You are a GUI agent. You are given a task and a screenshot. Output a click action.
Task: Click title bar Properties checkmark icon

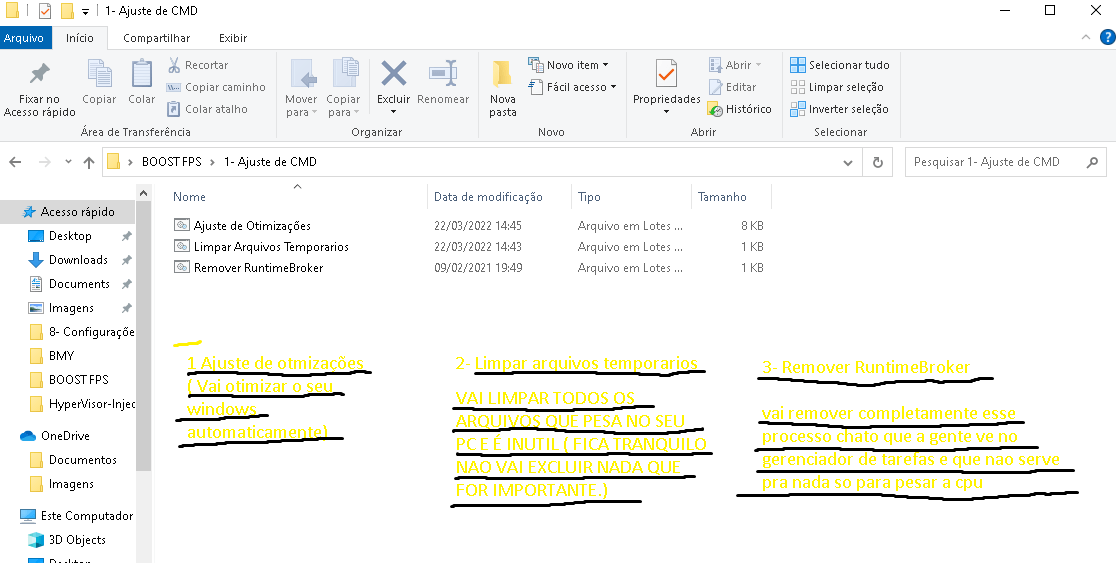(45, 11)
